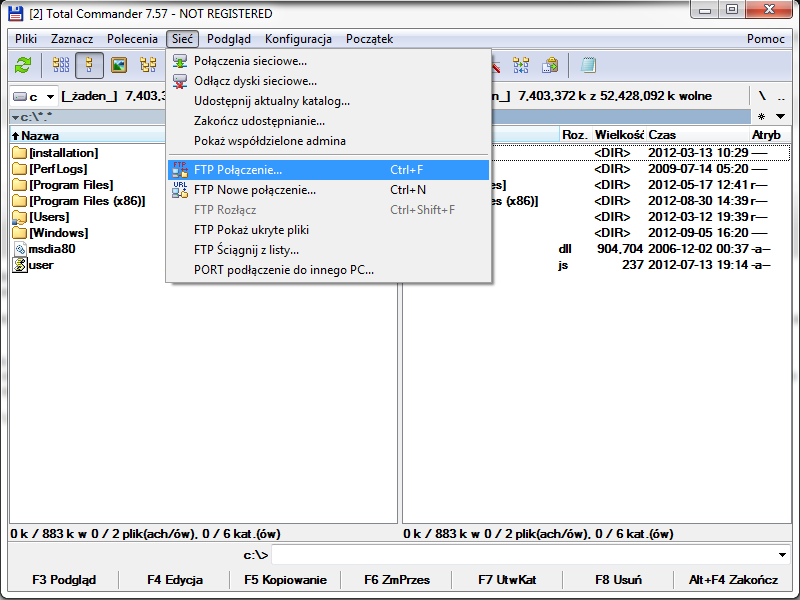Click the Synchronize directories toolbar icon
The height and width of the screenshot is (600, 800).
pyautogui.click(x=521, y=65)
